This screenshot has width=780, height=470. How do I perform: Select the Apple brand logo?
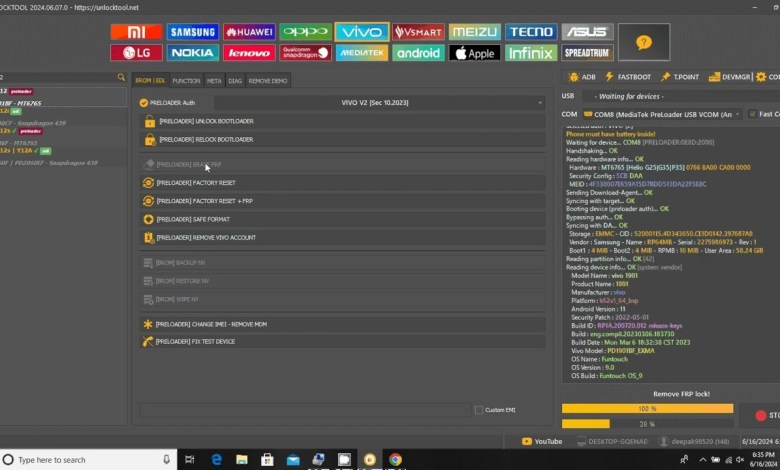[475, 53]
